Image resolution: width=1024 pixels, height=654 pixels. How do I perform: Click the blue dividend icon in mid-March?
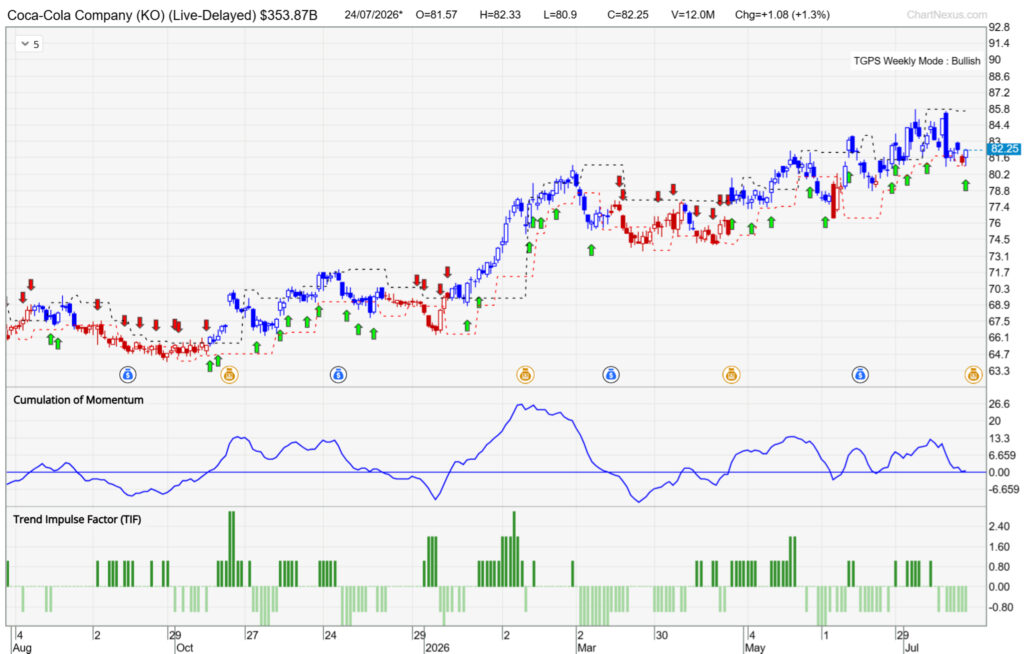(611, 374)
